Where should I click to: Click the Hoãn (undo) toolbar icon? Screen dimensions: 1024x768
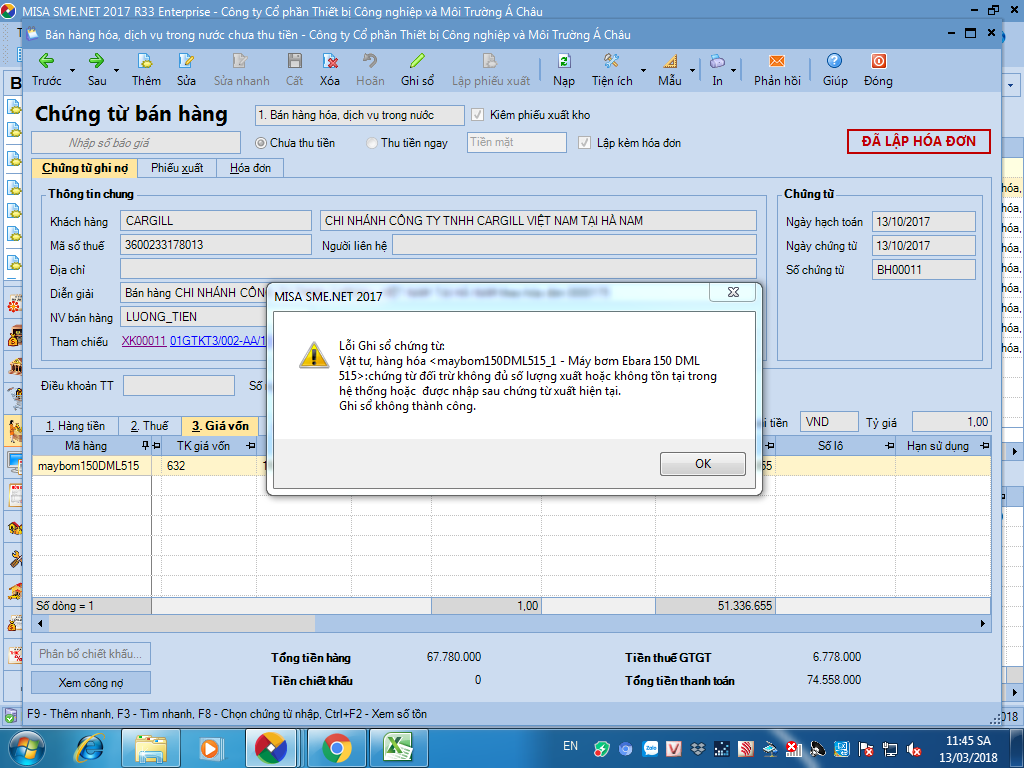(370, 61)
